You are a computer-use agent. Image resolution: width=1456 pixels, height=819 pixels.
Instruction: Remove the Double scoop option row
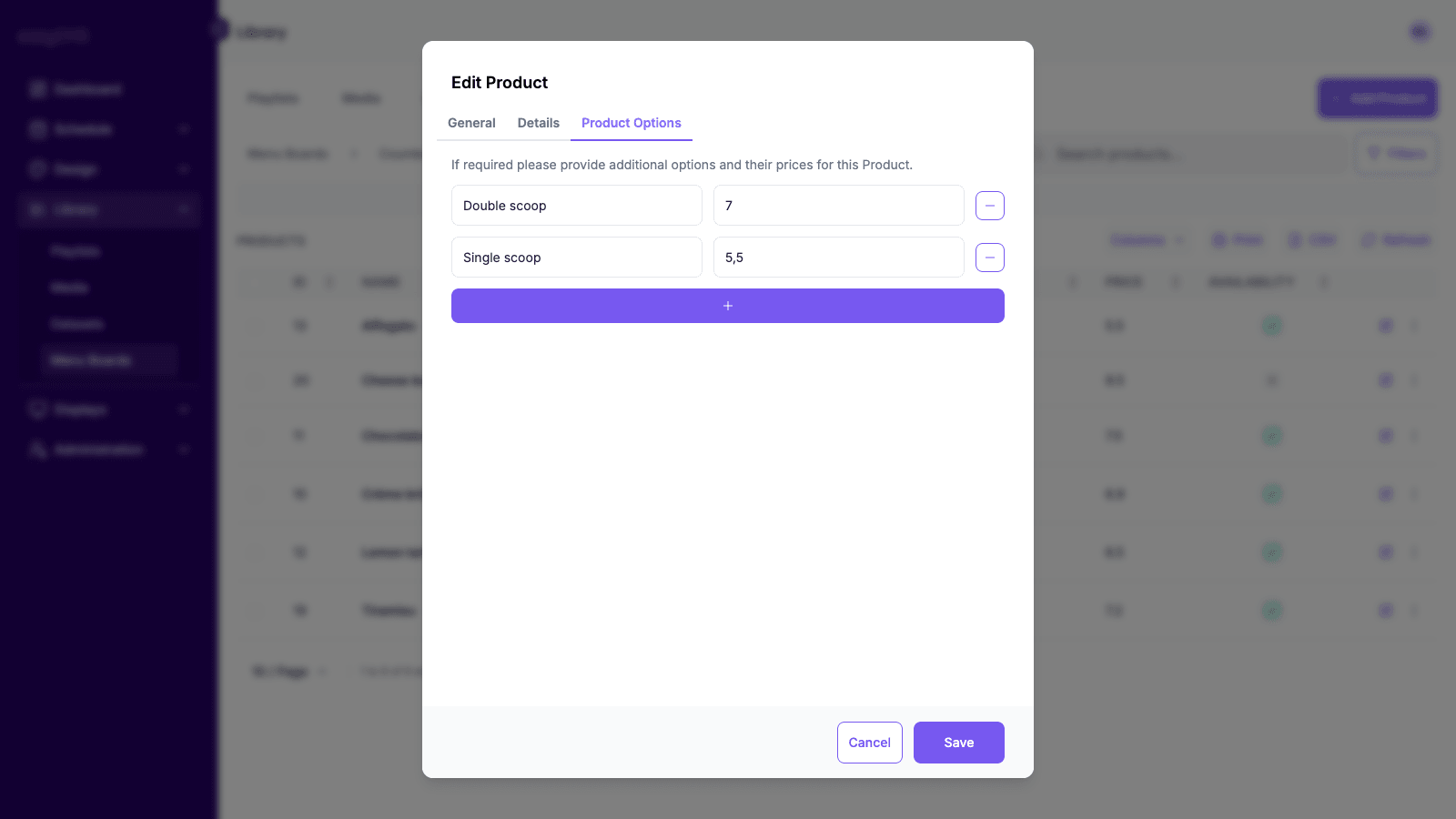pos(990,206)
